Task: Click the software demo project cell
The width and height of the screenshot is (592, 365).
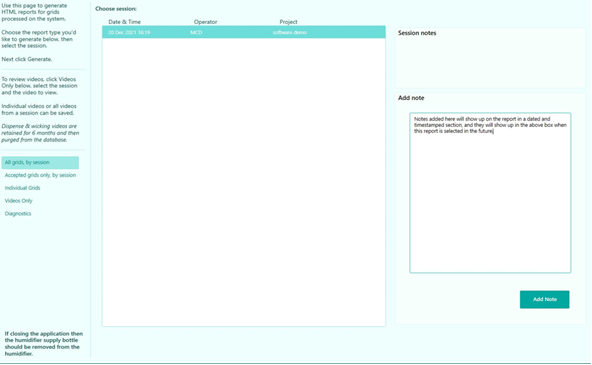Action: (x=290, y=32)
